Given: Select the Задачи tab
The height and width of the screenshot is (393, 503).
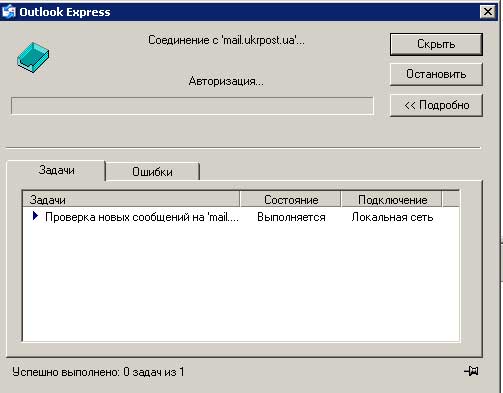Looking at the screenshot, I should point(56,170).
